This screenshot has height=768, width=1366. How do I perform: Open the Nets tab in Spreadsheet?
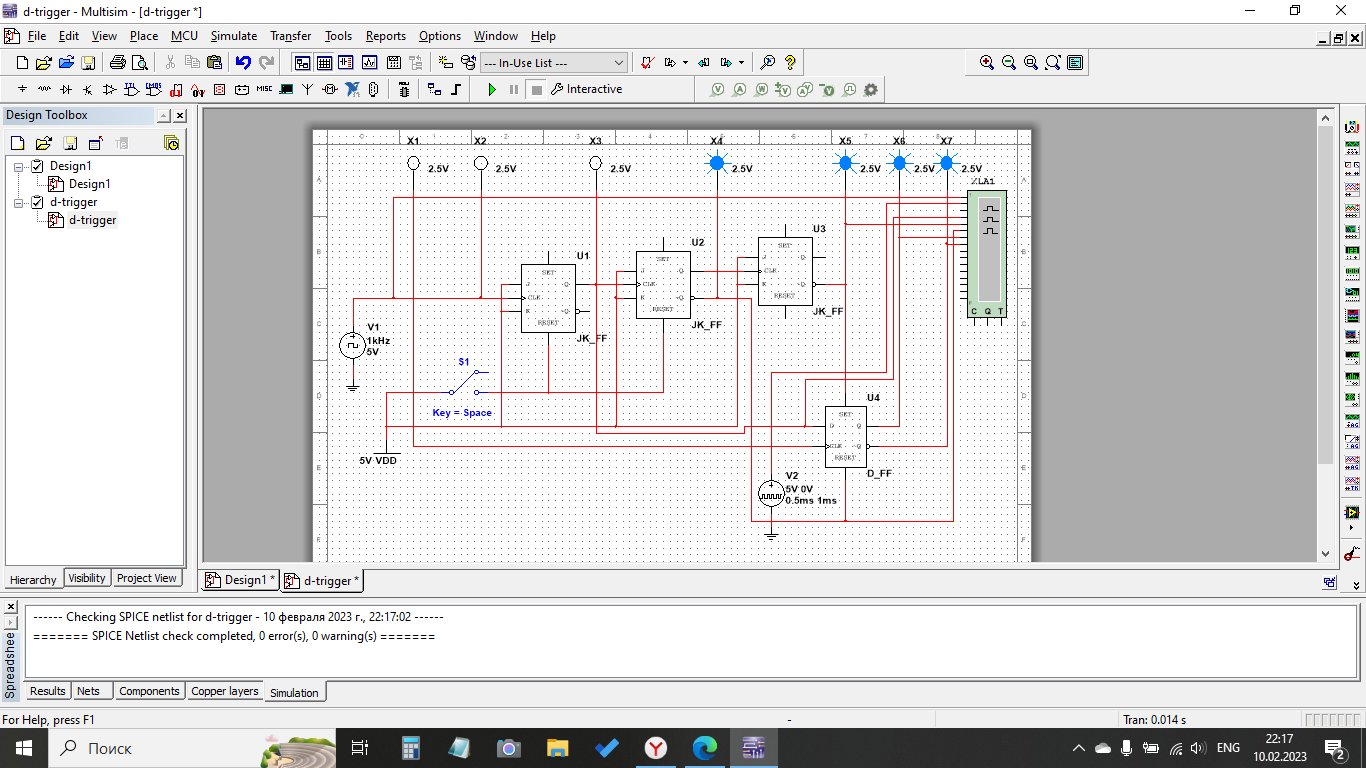click(x=89, y=691)
